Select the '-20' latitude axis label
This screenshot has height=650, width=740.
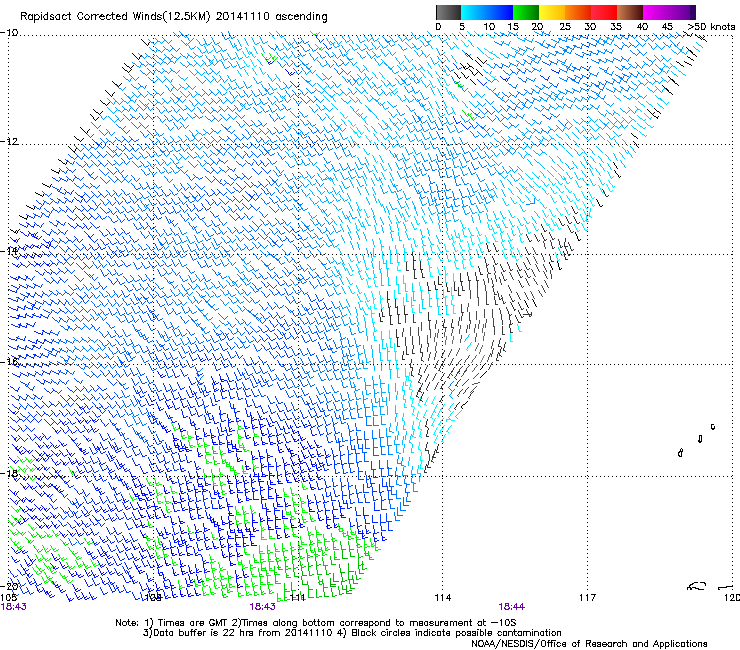[9, 586]
